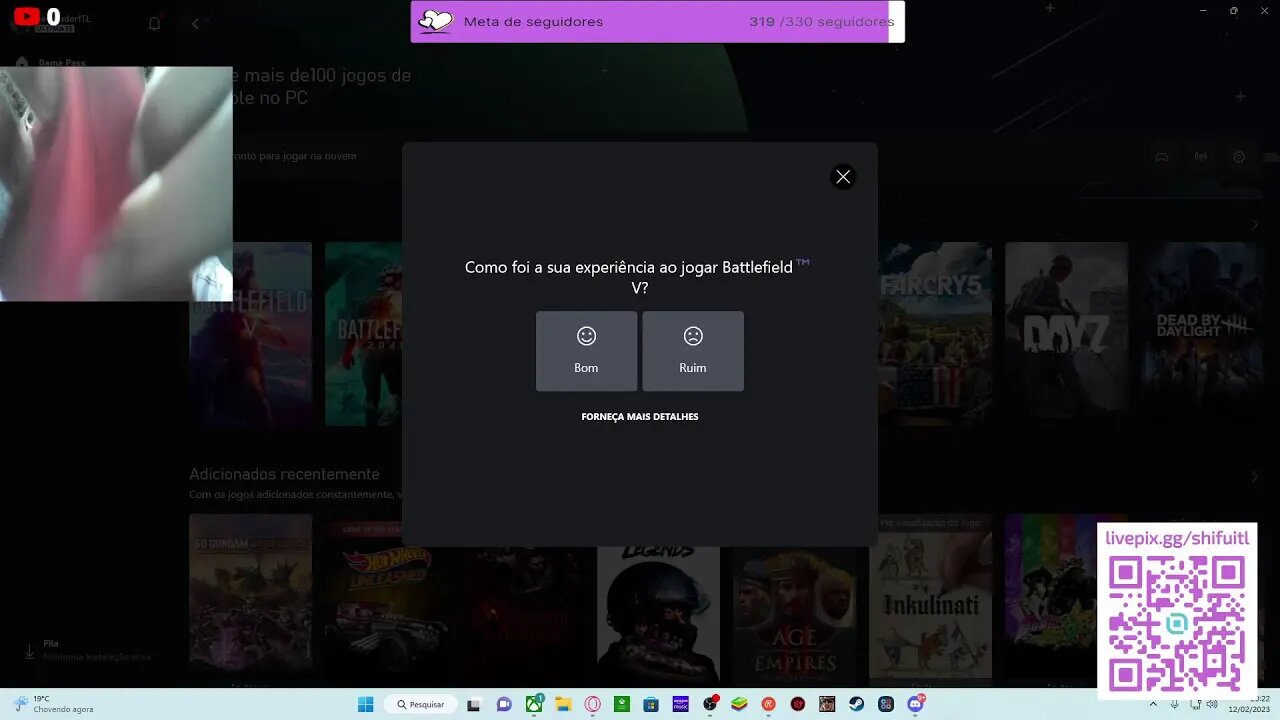Viewport: 1280px width, 720px height.
Task: Open the Xbox app with notification badge
Action: pyautogui.click(x=534, y=704)
